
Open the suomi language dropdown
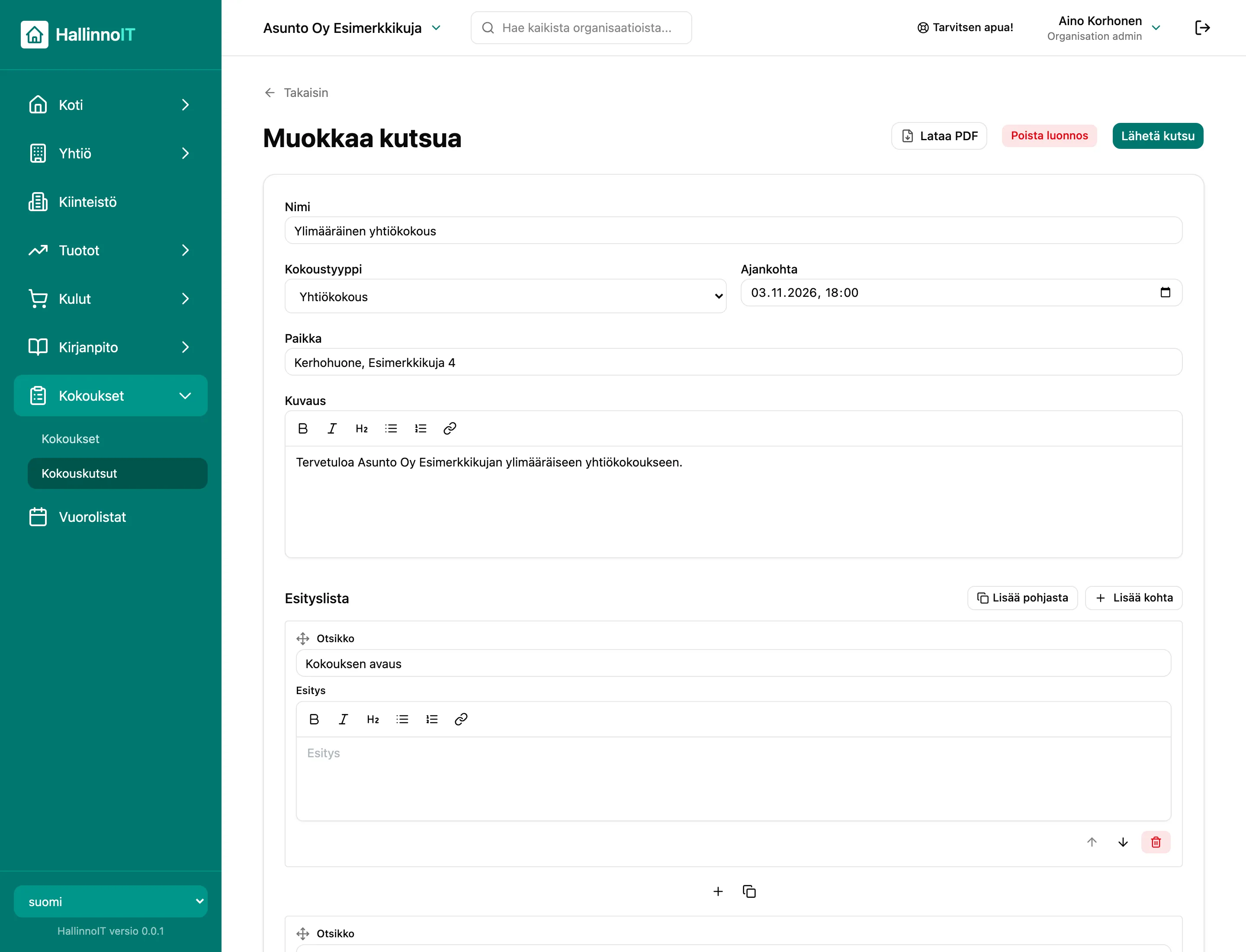pos(110,901)
